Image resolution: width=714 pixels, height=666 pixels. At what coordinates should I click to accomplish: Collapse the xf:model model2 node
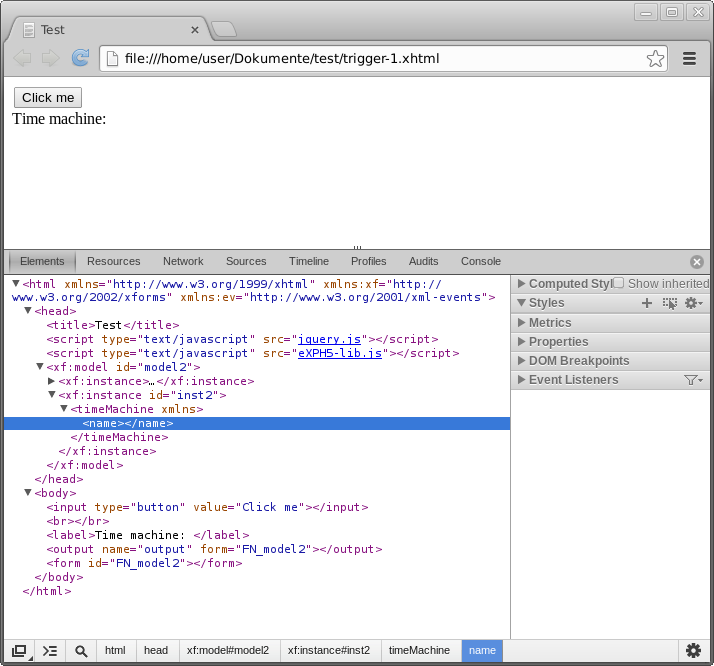tap(40, 366)
